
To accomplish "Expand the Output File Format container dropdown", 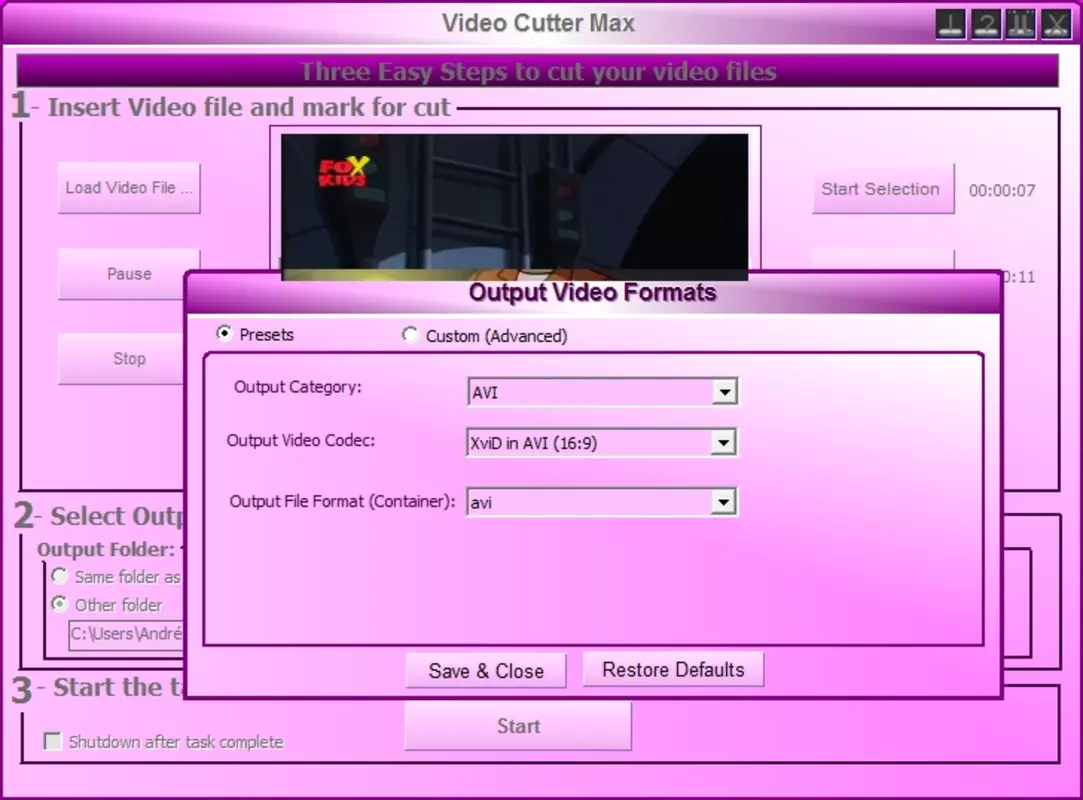I will coord(723,502).
